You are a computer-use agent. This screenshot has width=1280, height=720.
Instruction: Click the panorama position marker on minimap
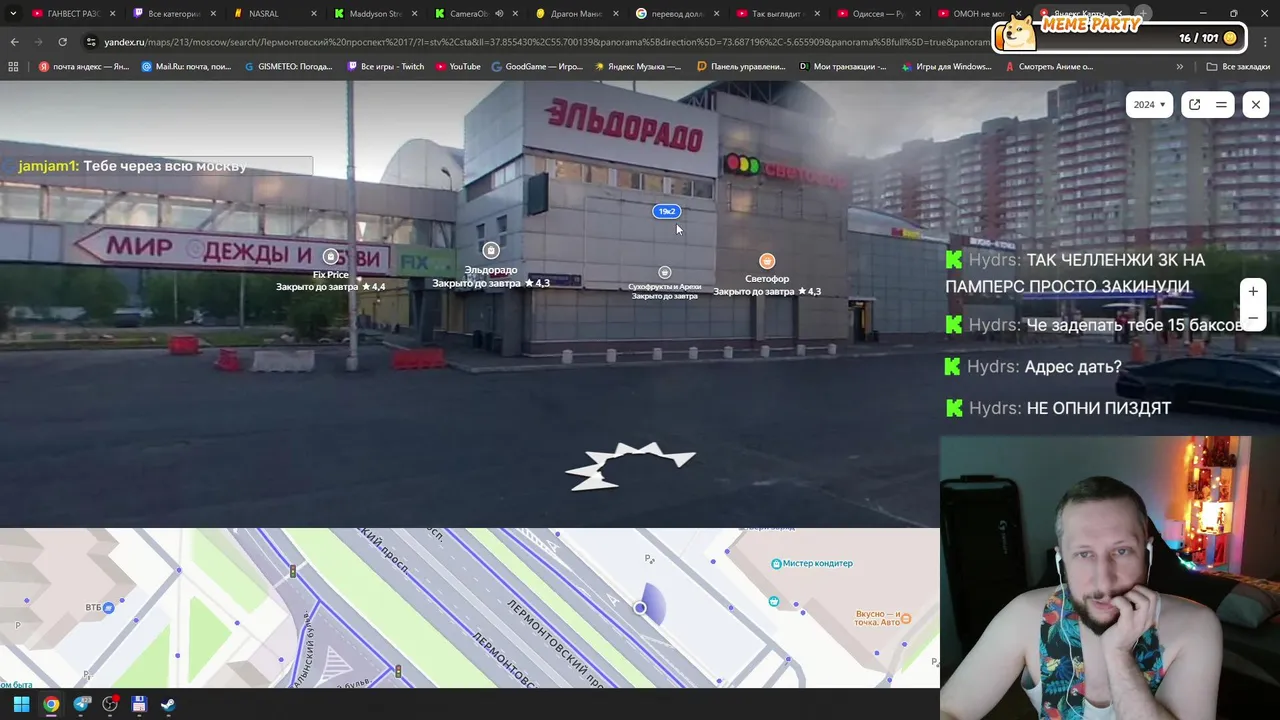[640, 607]
